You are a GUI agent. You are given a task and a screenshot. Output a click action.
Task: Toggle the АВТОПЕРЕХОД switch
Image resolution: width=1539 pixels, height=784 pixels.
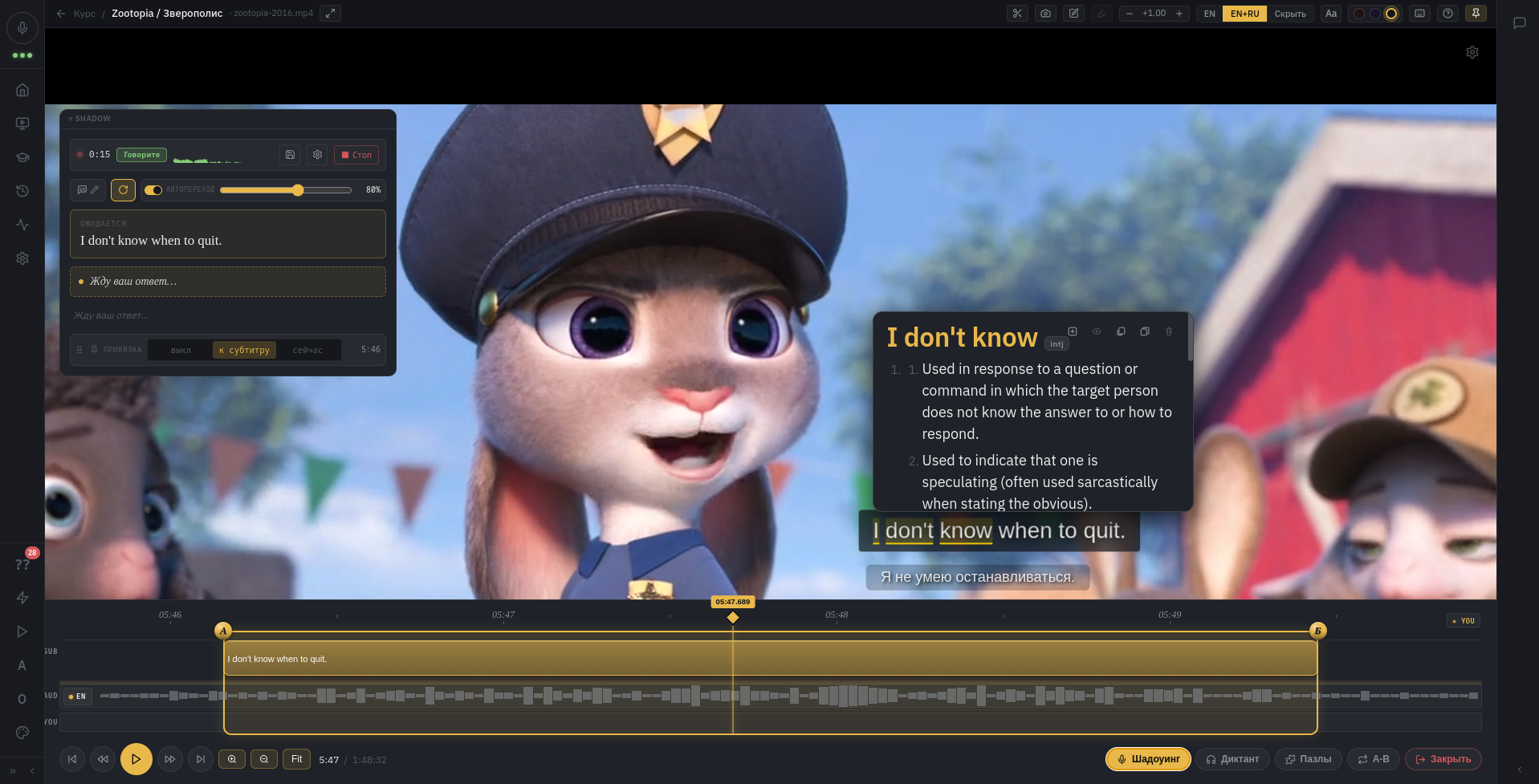[153, 190]
